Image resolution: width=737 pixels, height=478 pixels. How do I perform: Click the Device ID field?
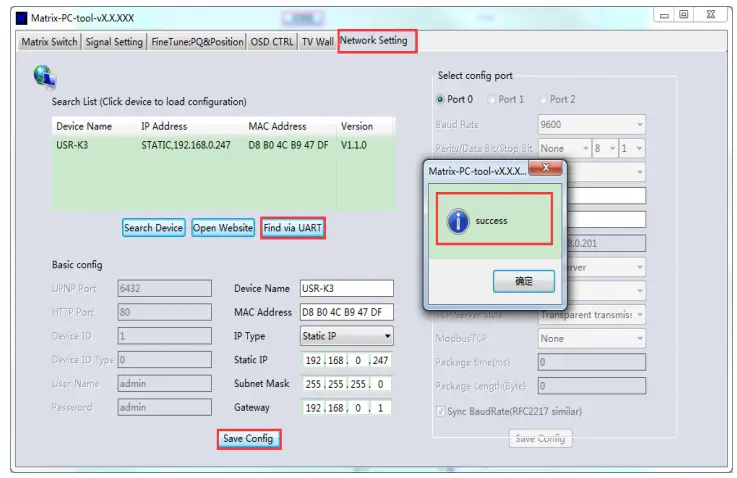tap(165, 336)
